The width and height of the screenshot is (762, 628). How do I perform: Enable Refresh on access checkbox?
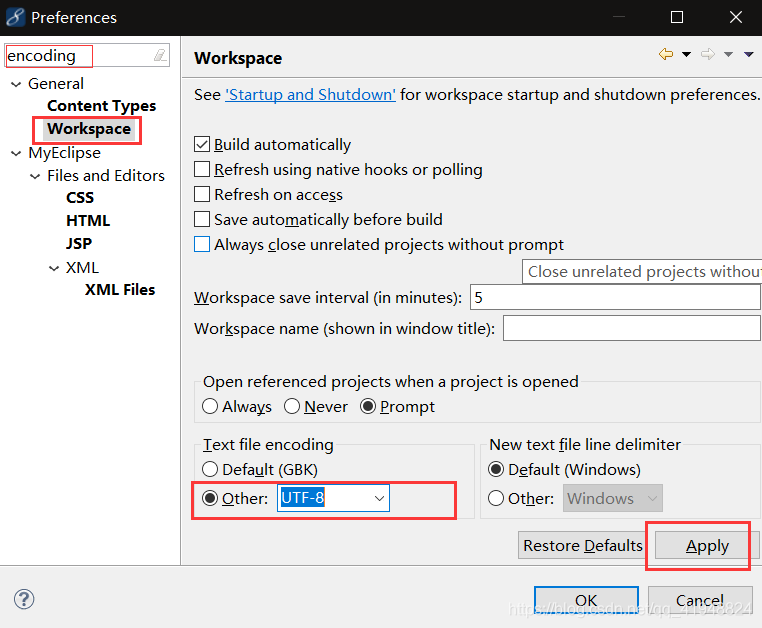pyautogui.click(x=202, y=194)
